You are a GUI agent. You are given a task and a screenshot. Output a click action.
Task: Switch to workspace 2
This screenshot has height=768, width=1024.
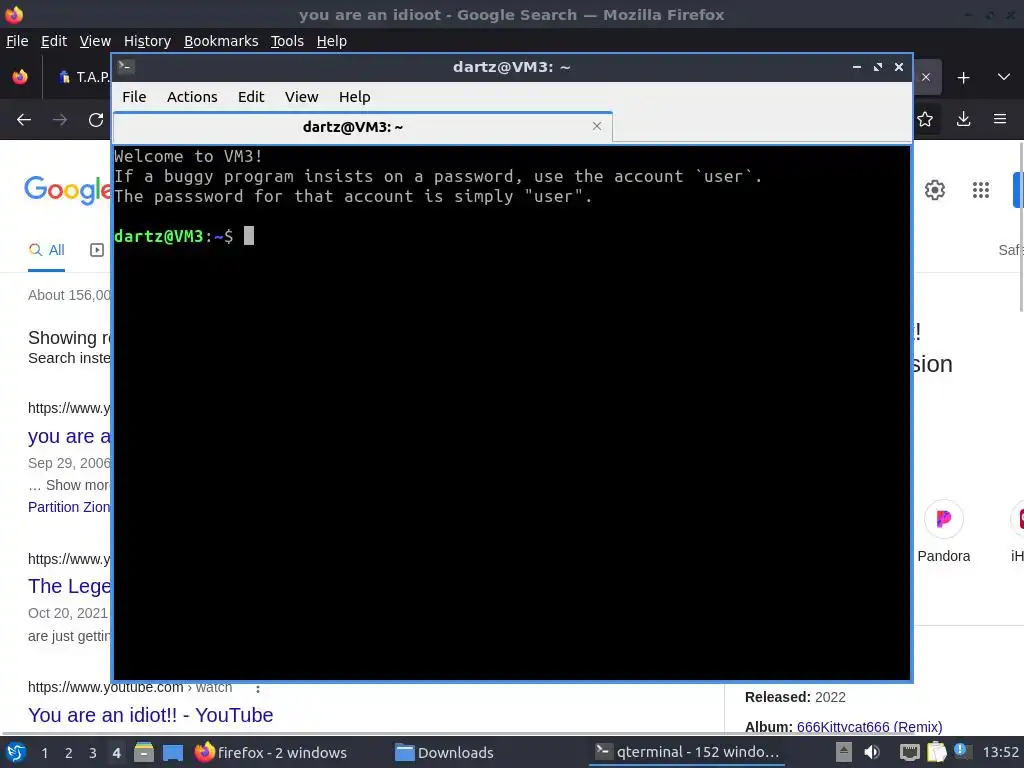(x=69, y=753)
